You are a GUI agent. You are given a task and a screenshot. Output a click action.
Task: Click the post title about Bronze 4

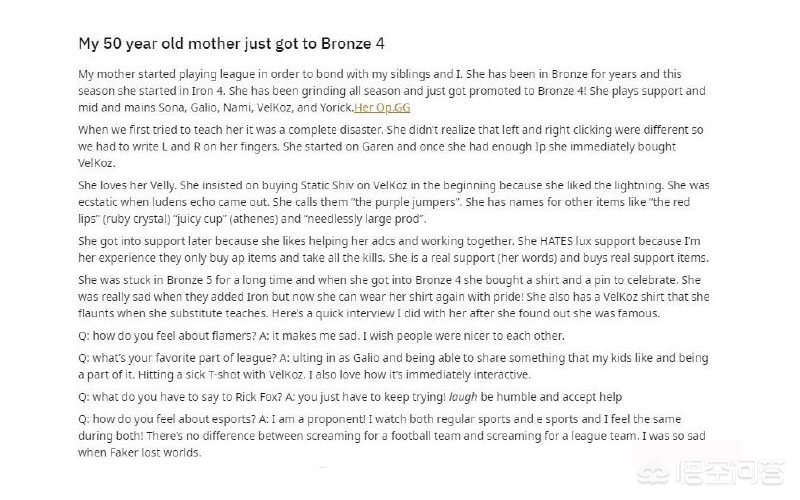(231, 44)
